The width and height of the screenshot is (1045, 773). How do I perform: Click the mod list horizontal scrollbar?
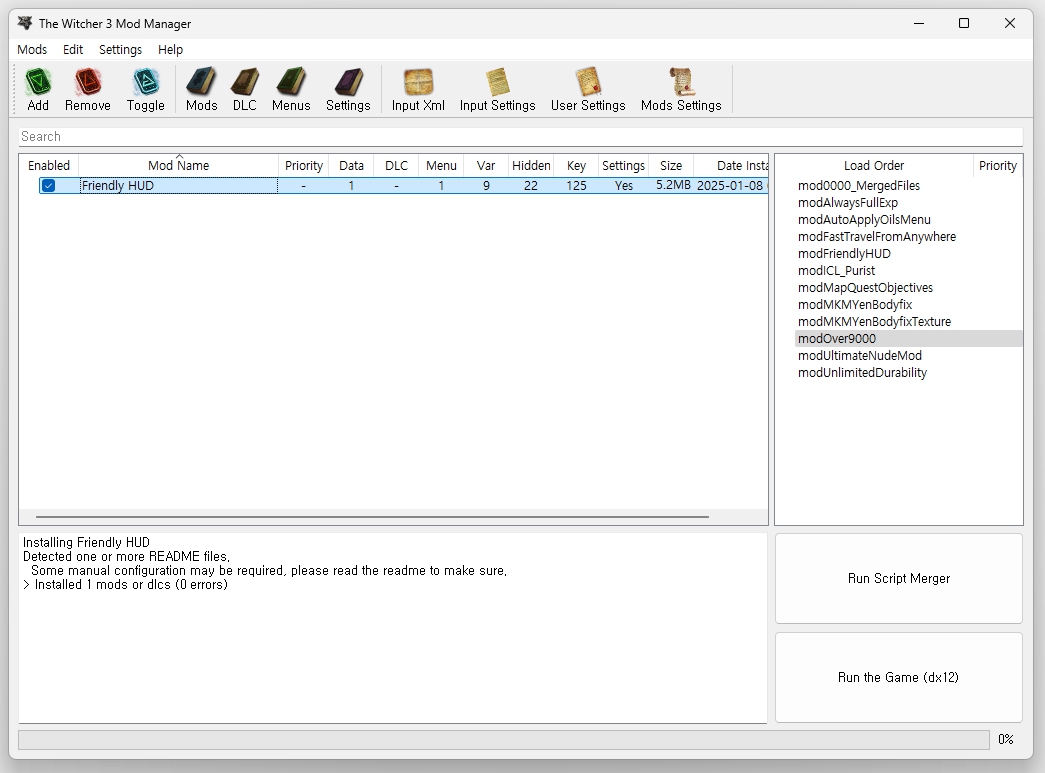tap(372, 517)
